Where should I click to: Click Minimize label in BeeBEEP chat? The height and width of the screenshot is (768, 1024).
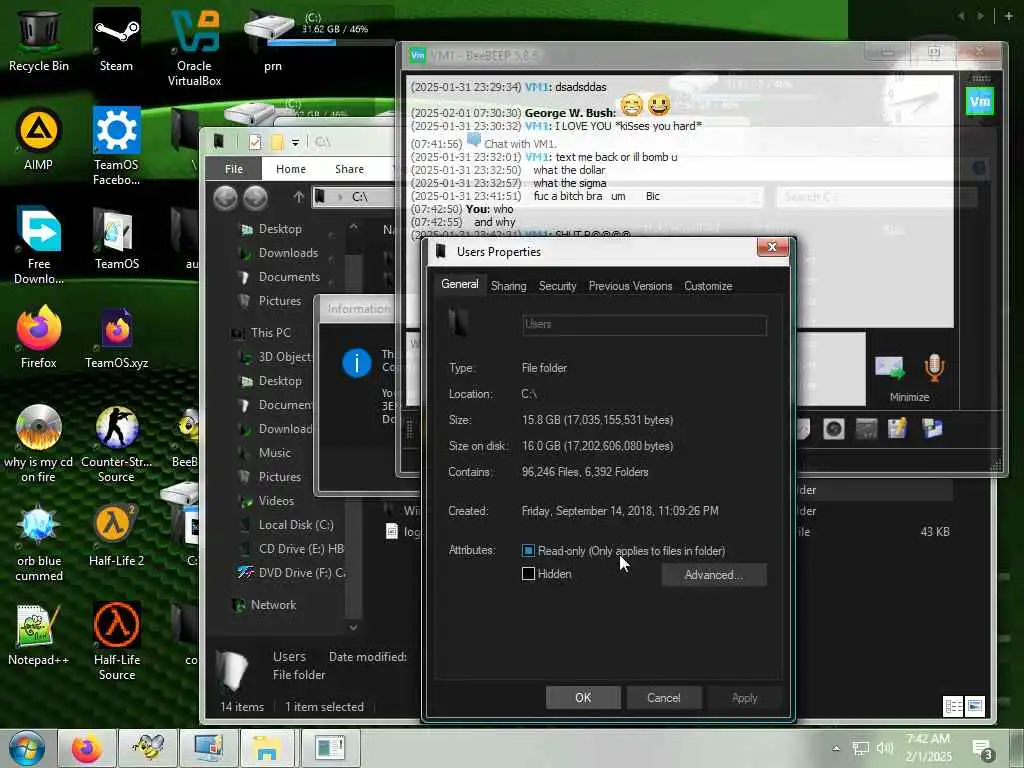tap(909, 397)
